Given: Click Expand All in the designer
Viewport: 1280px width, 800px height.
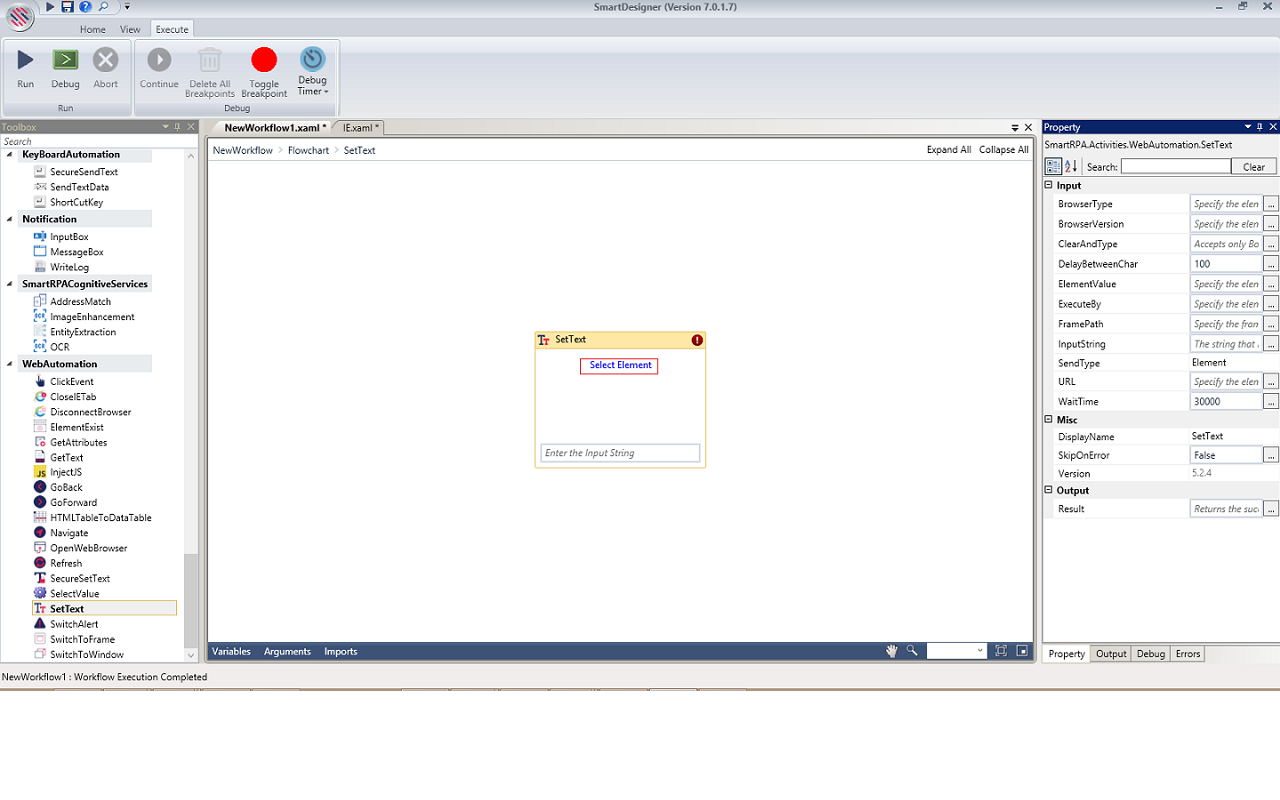Looking at the screenshot, I should pyautogui.click(x=948, y=149).
